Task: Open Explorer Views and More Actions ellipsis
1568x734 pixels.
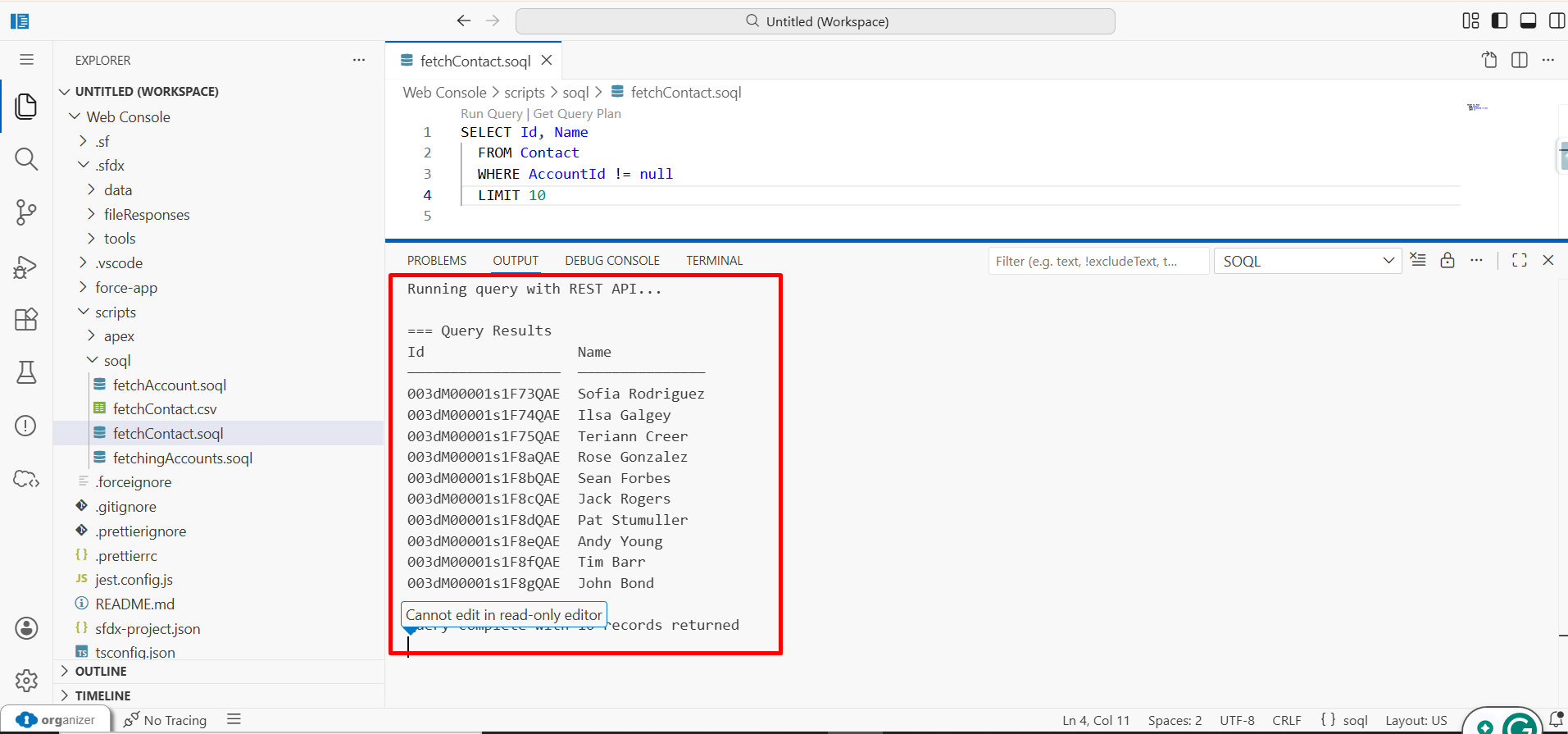Action: [359, 60]
